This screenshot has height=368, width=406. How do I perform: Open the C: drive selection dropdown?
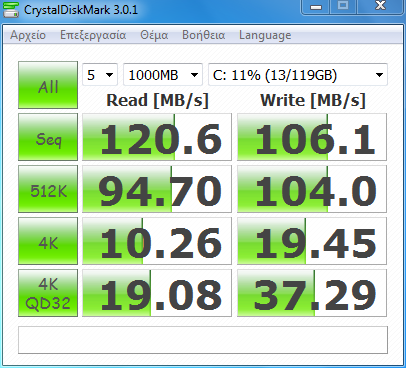tap(298, 75)
